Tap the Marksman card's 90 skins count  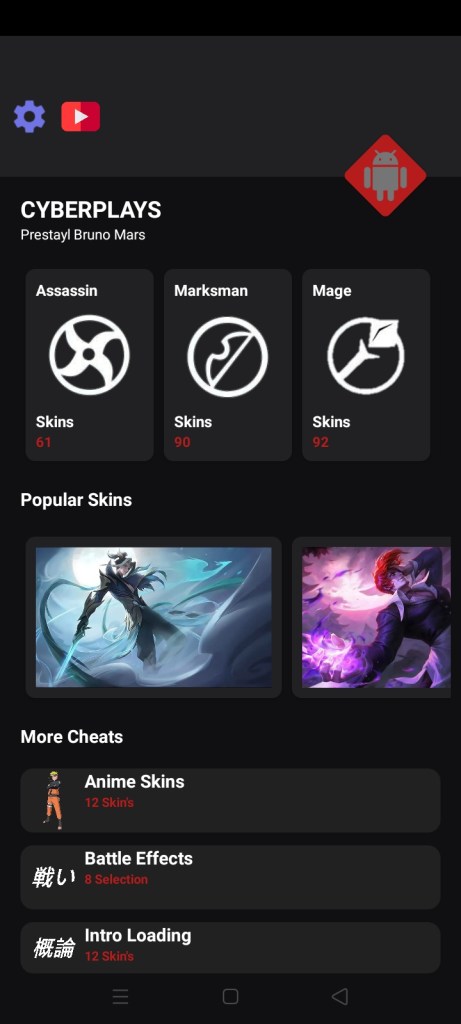click(182, 442)
